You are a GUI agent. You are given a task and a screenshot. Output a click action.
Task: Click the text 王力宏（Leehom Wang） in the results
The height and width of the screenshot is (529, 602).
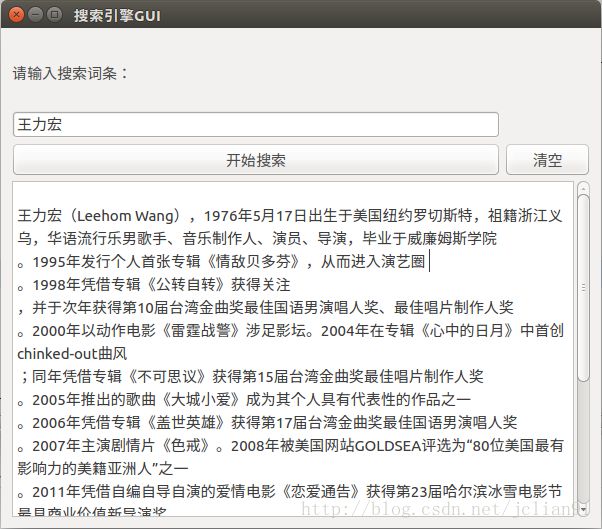[x=99, y=216]
